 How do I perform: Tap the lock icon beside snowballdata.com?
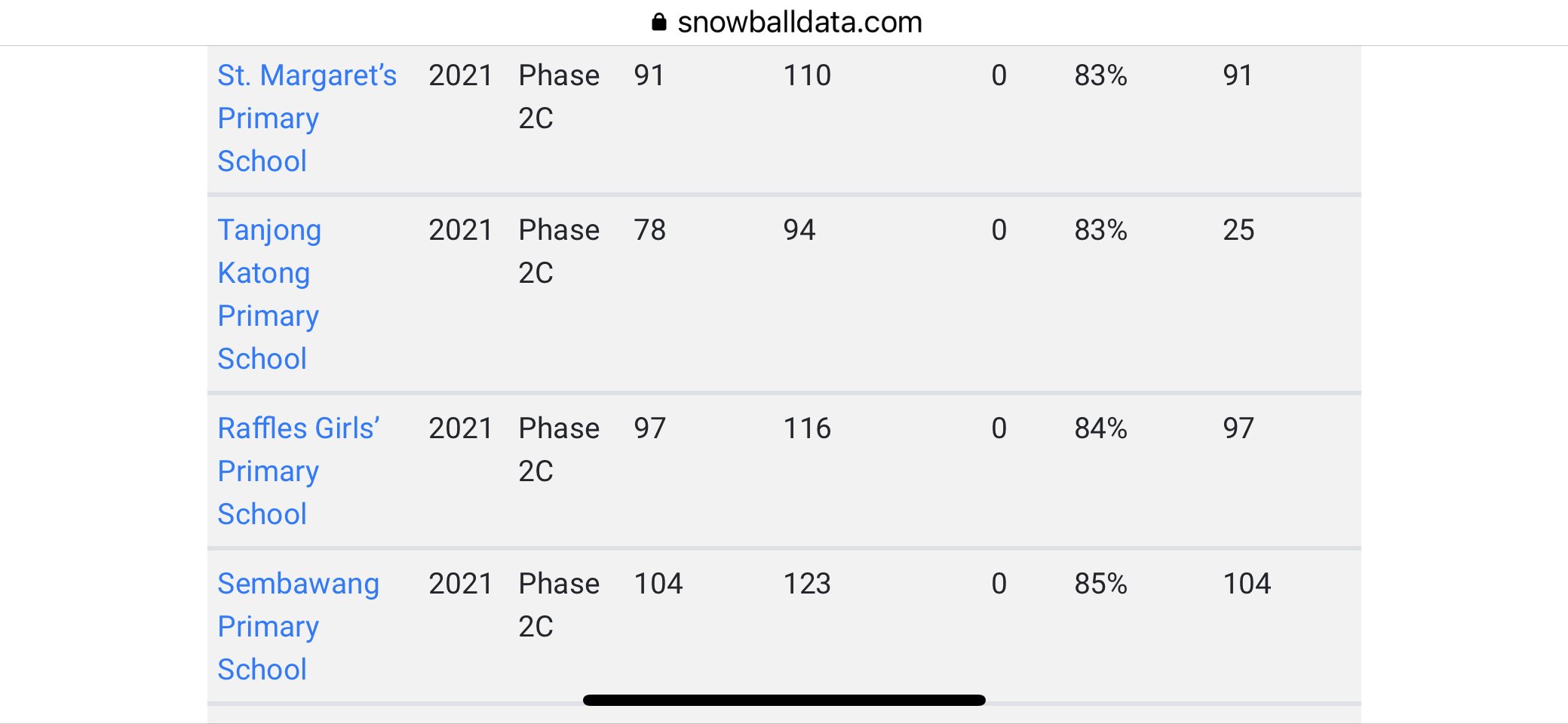tap(659, 22)
